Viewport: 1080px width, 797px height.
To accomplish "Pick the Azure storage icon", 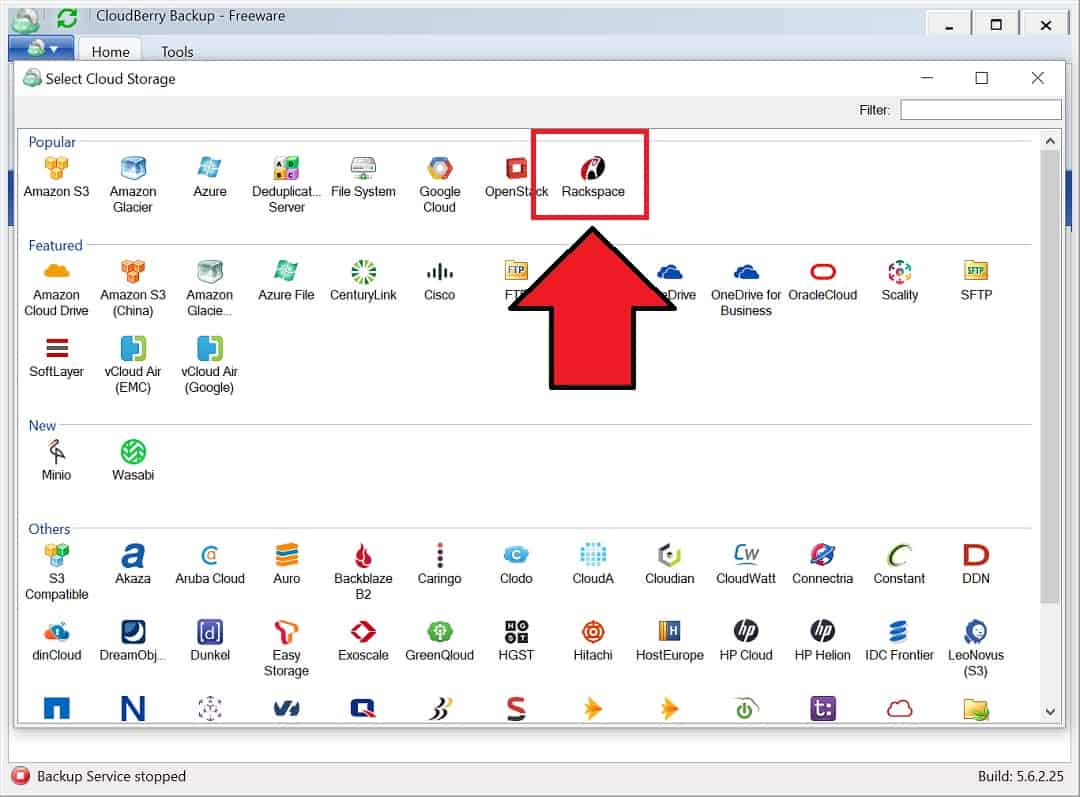I will pyautogui.click(x=209, y=170).
